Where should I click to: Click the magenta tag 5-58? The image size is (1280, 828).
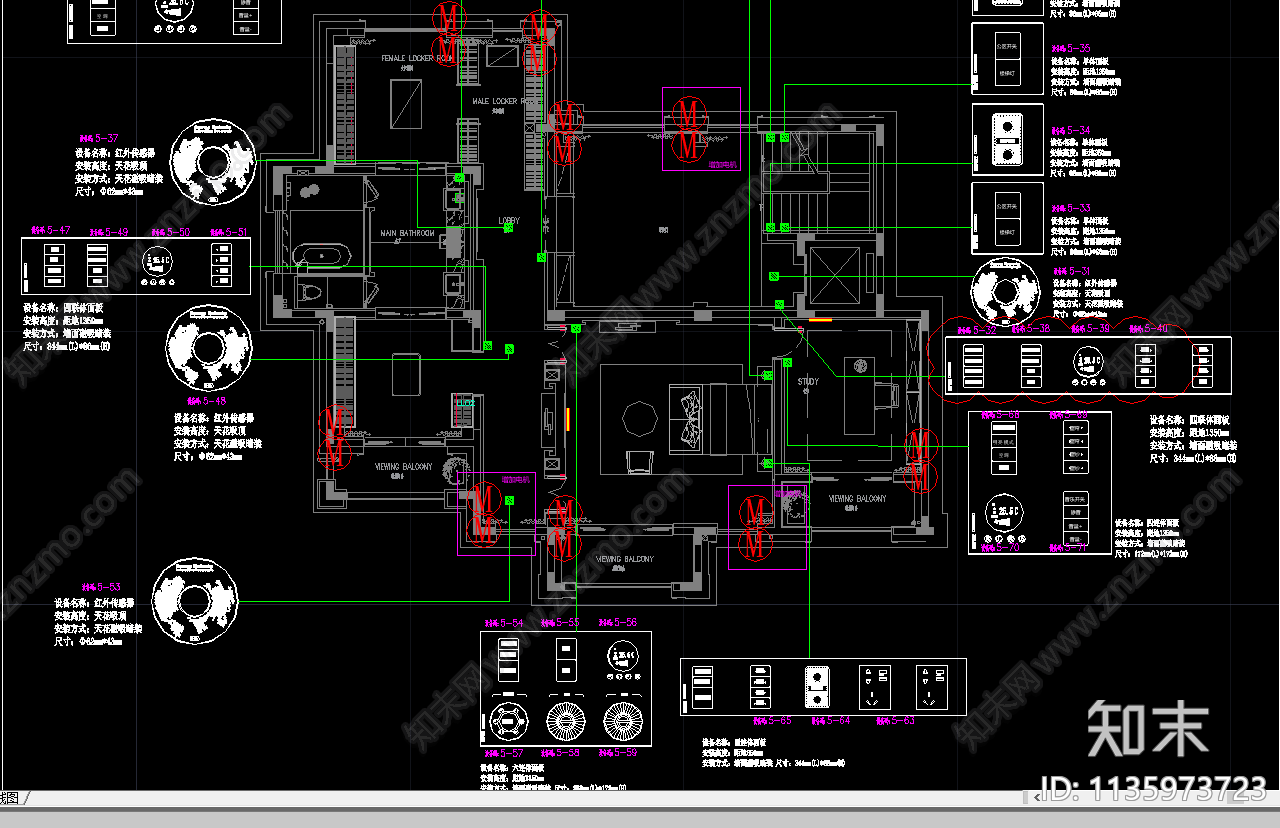[561, 752]
